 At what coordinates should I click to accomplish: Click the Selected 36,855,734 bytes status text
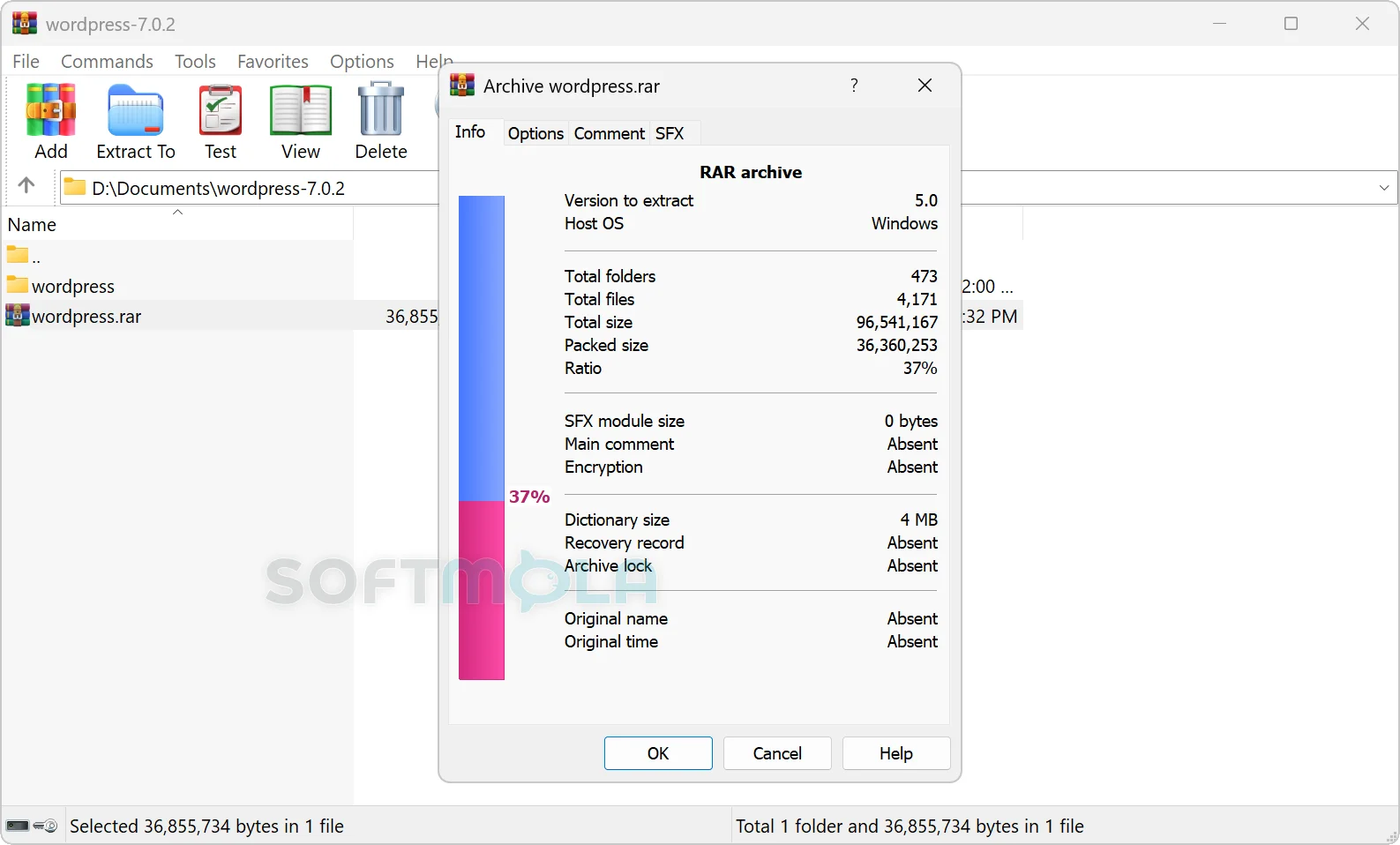tap(206, 826)
